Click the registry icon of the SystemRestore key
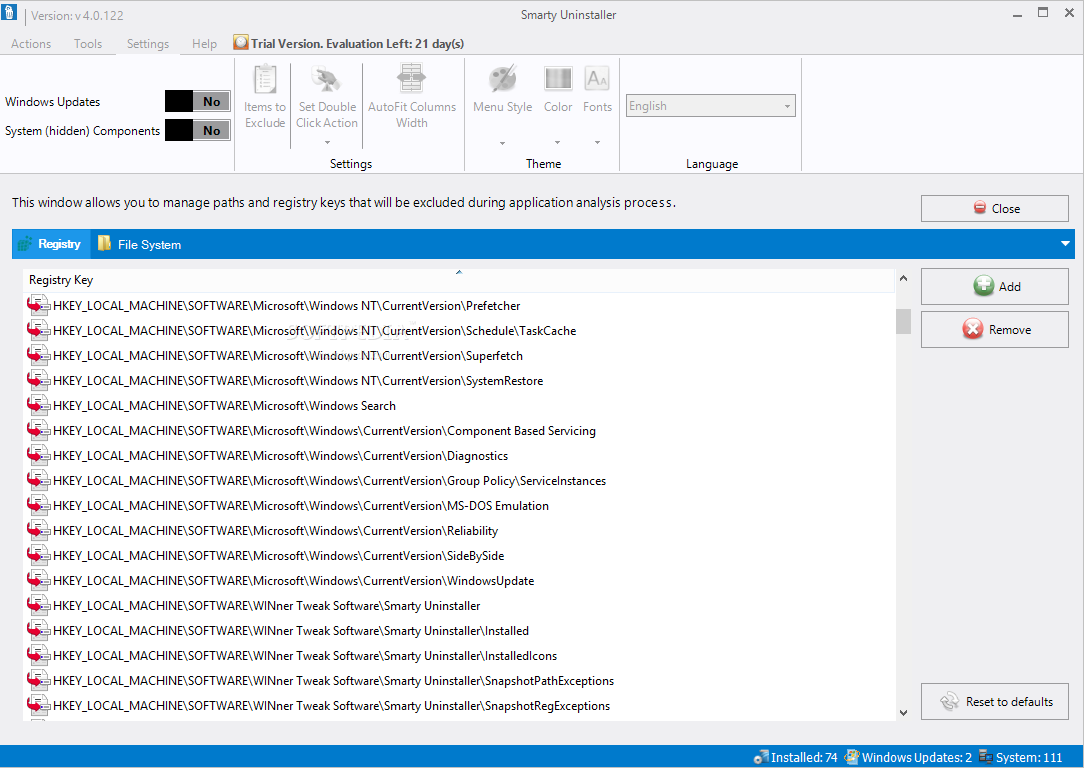Viewport: 1084px width, 768px height. coord(39,380)
